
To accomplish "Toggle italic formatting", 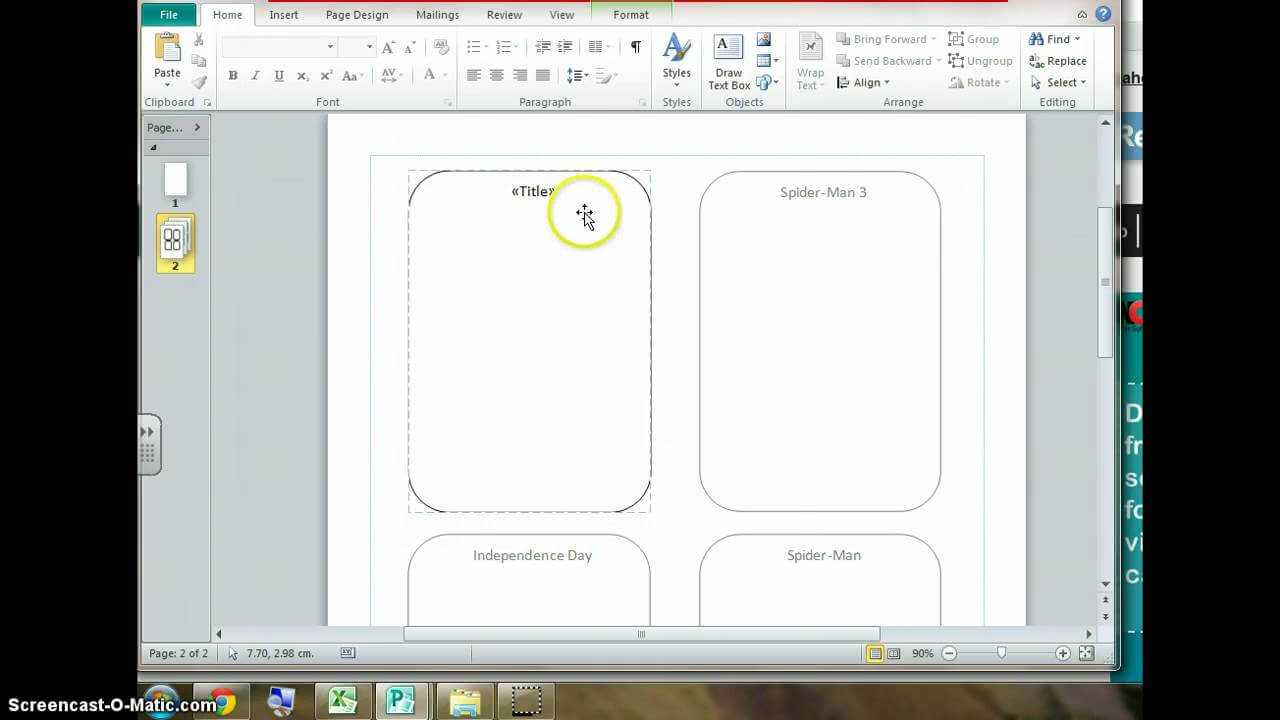I will pyautogui.click(x=256, y=75).
